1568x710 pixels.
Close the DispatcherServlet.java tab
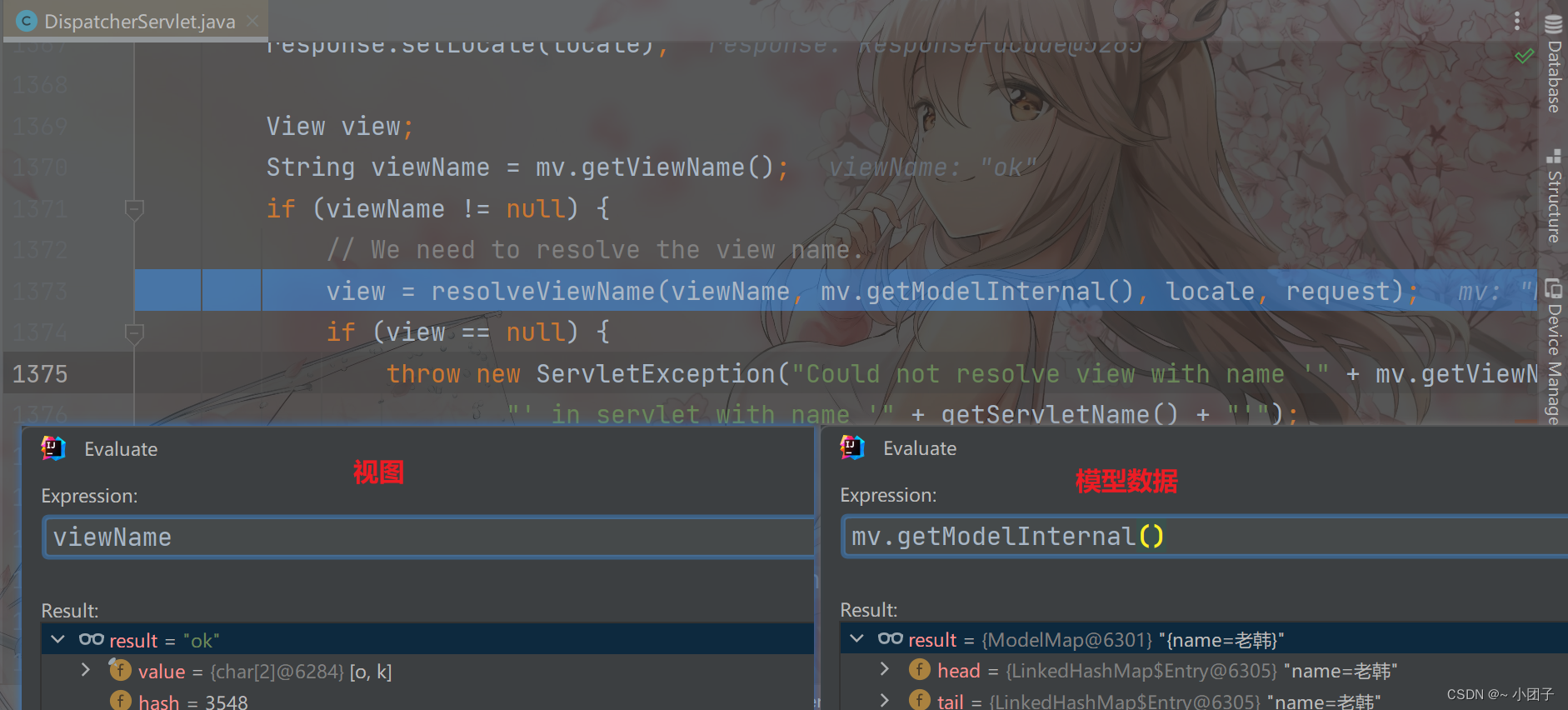(253, 21)
